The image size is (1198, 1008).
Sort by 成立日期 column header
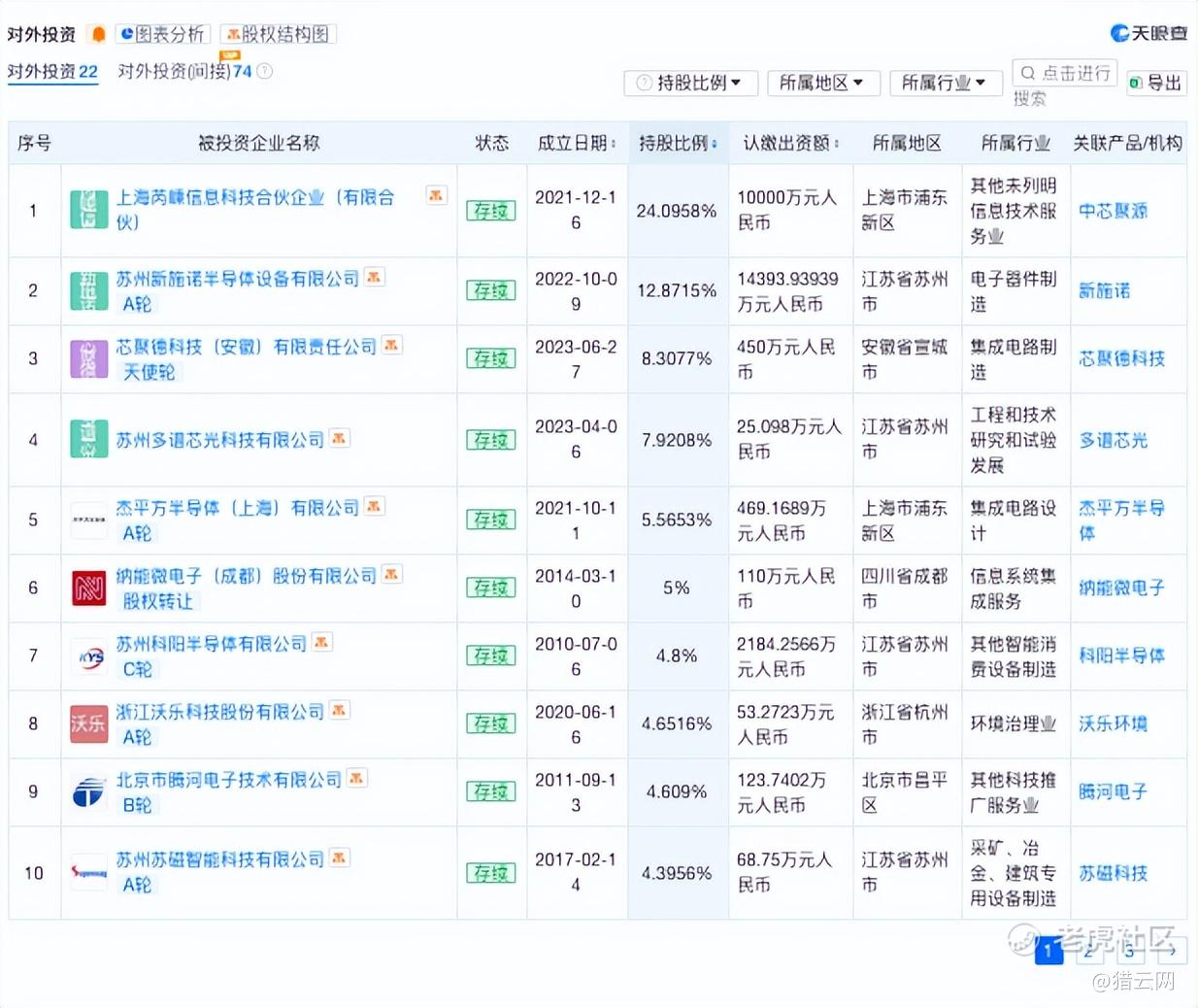(x=577, y=143)
